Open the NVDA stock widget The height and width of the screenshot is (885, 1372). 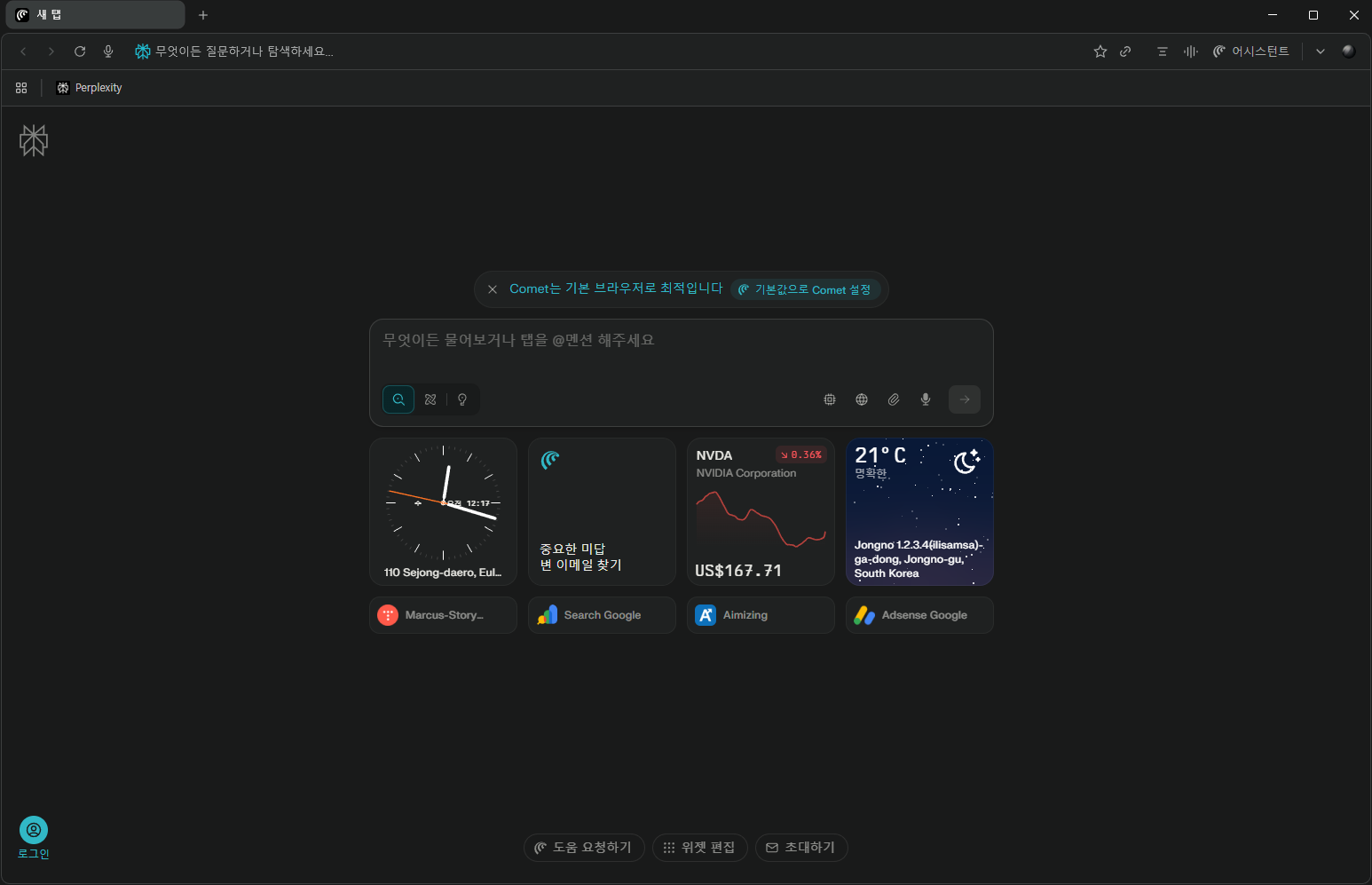(x=761, y=511)
